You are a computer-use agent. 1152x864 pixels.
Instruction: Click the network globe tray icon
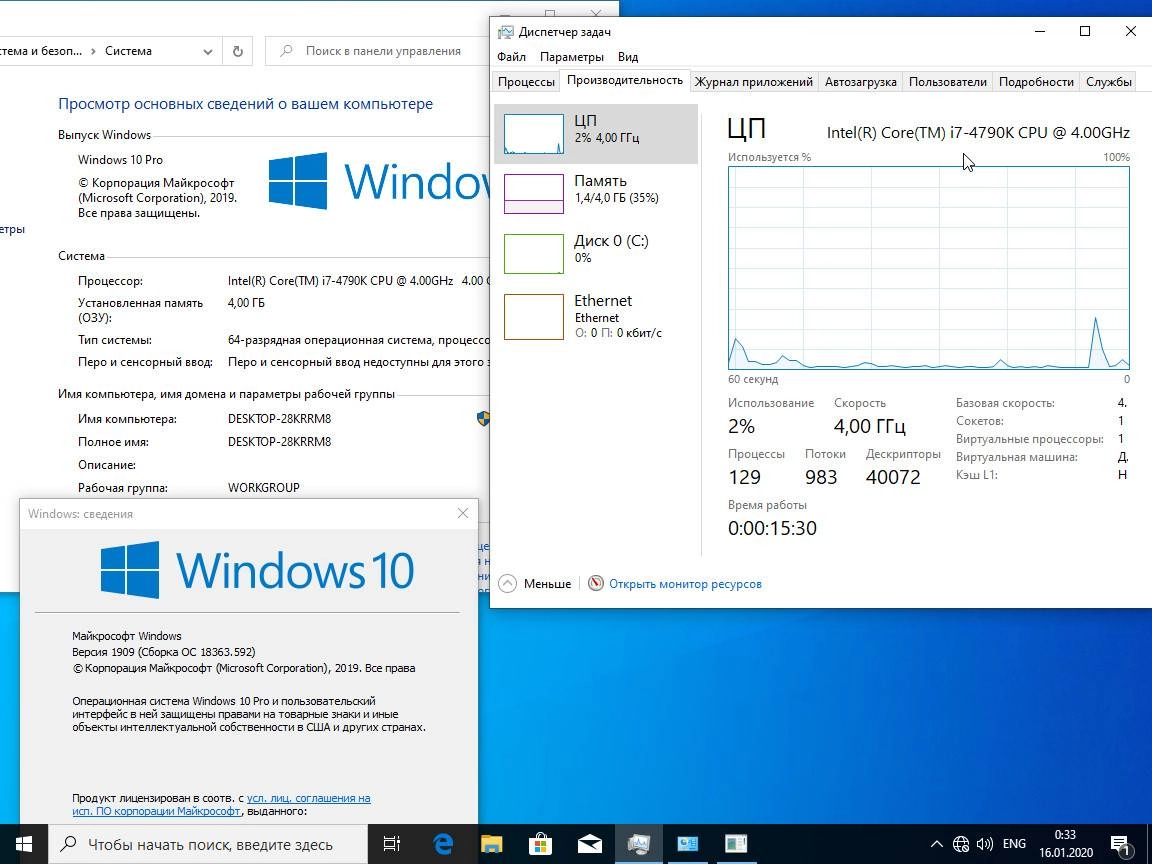click(x=960, y=844)
